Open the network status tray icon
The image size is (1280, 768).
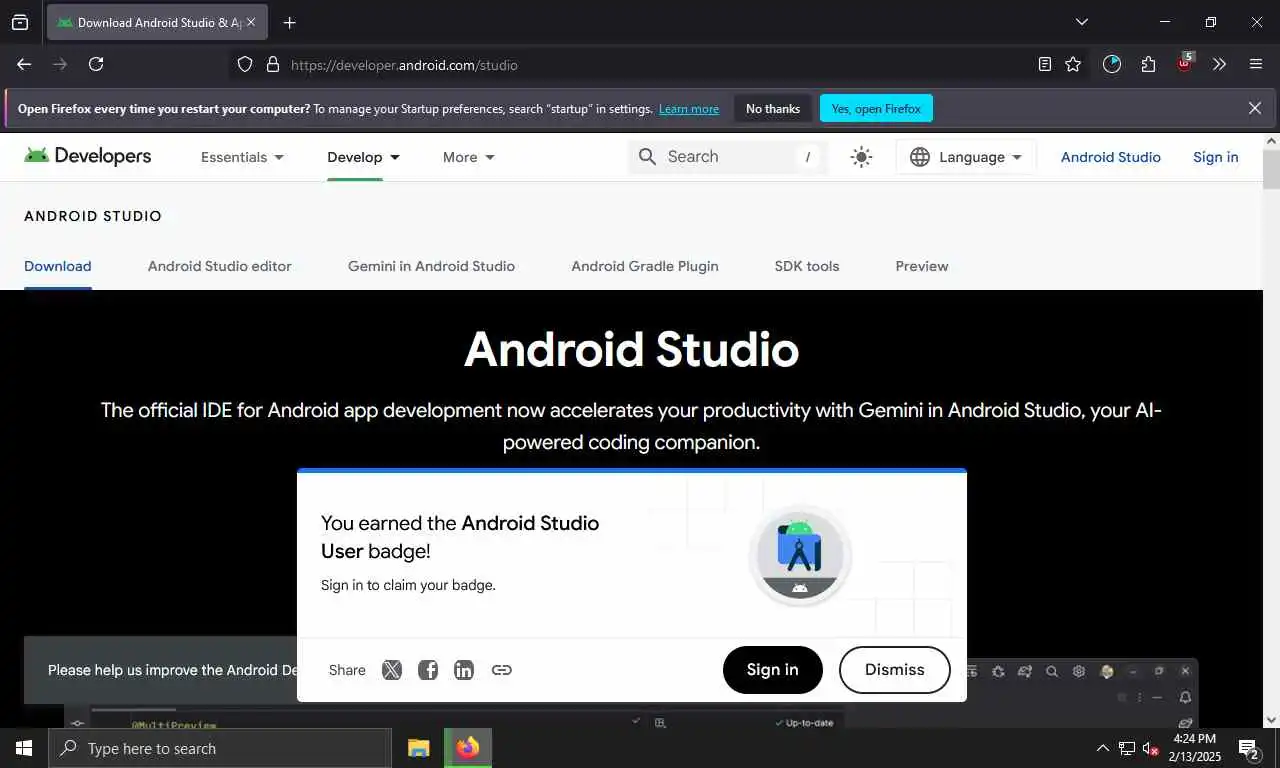click(1127, 748)
